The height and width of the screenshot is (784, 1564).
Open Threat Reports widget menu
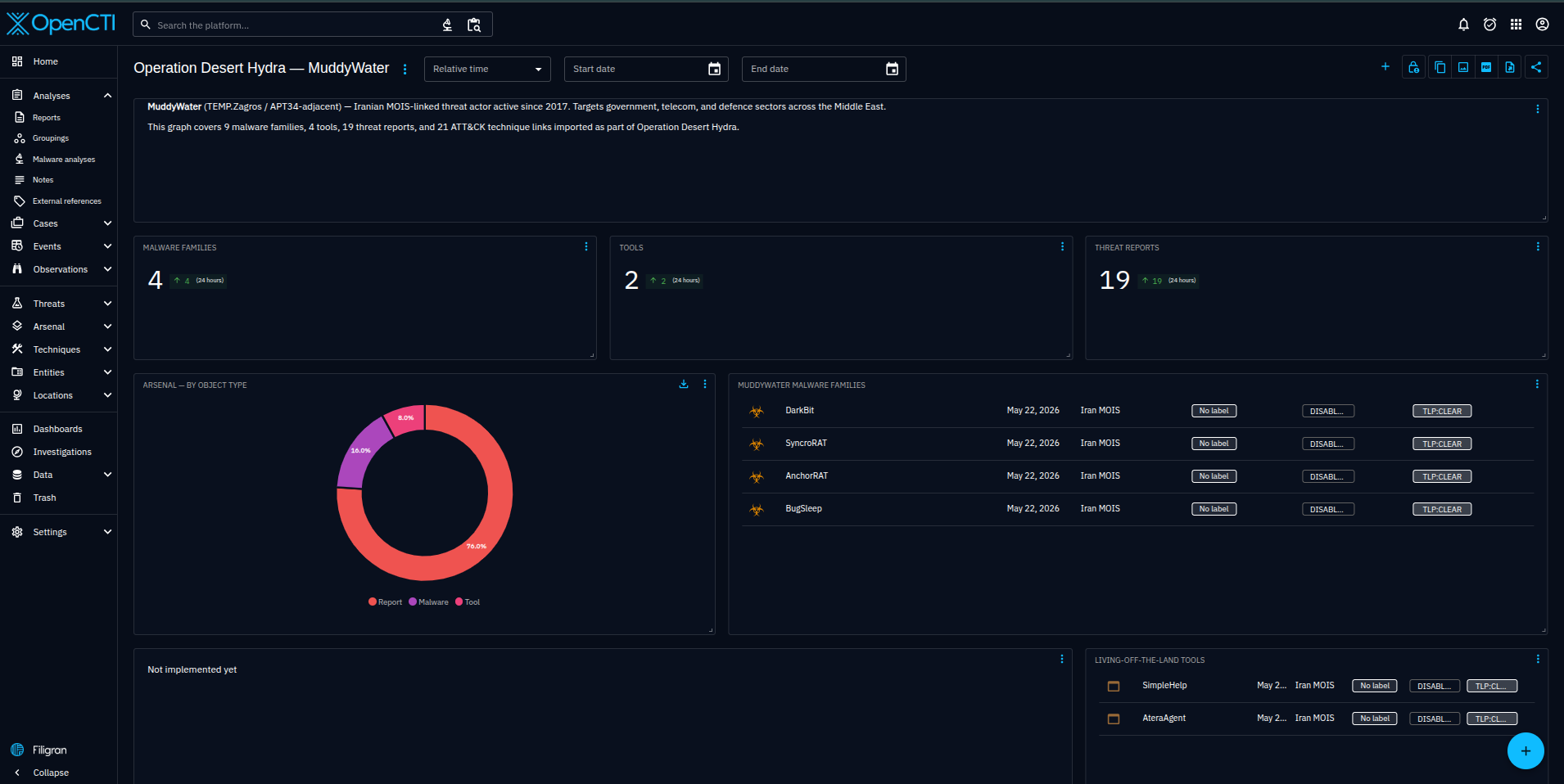point(1538,246)
